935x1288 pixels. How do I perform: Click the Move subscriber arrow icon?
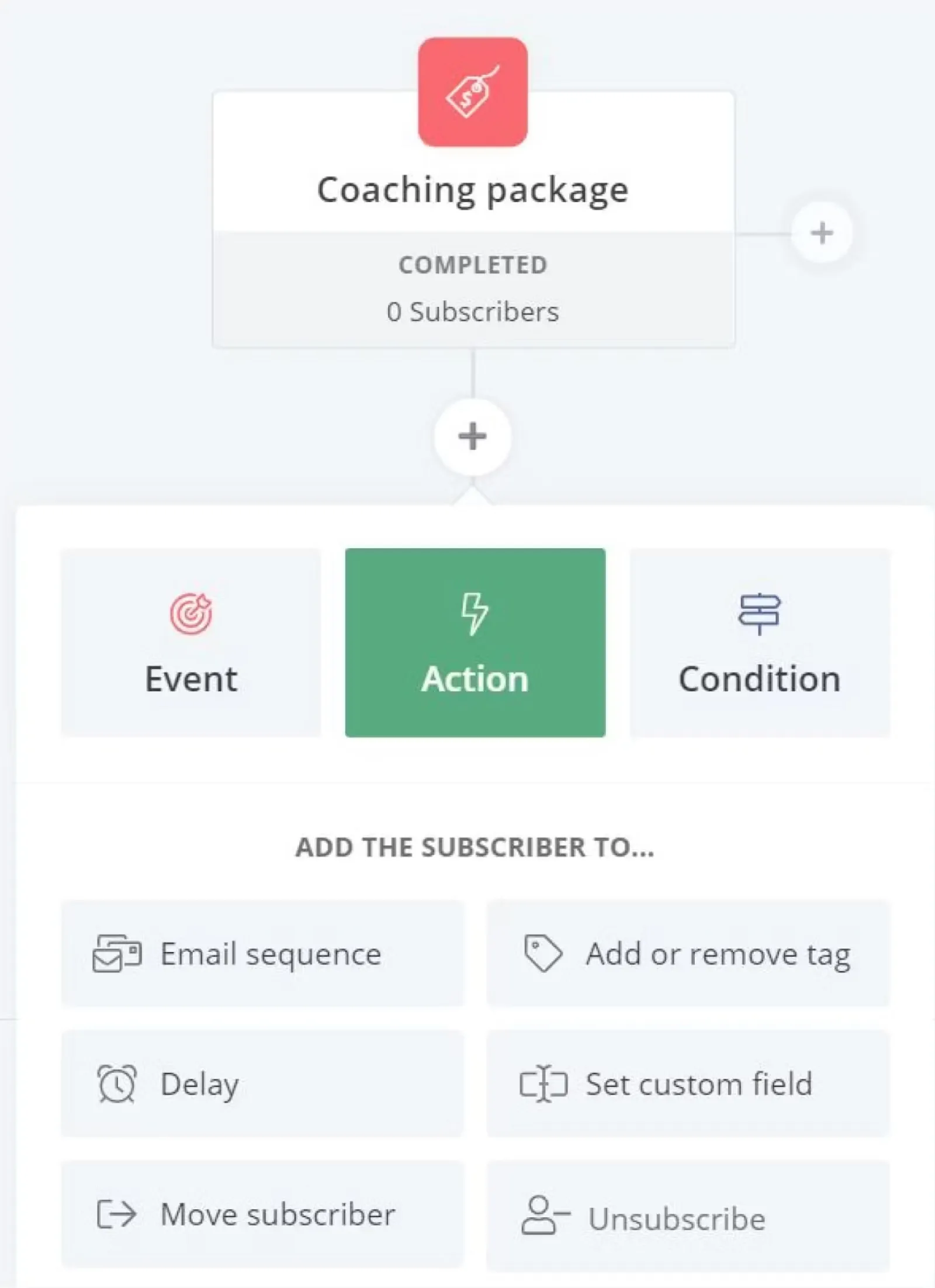pos(117,1214)
